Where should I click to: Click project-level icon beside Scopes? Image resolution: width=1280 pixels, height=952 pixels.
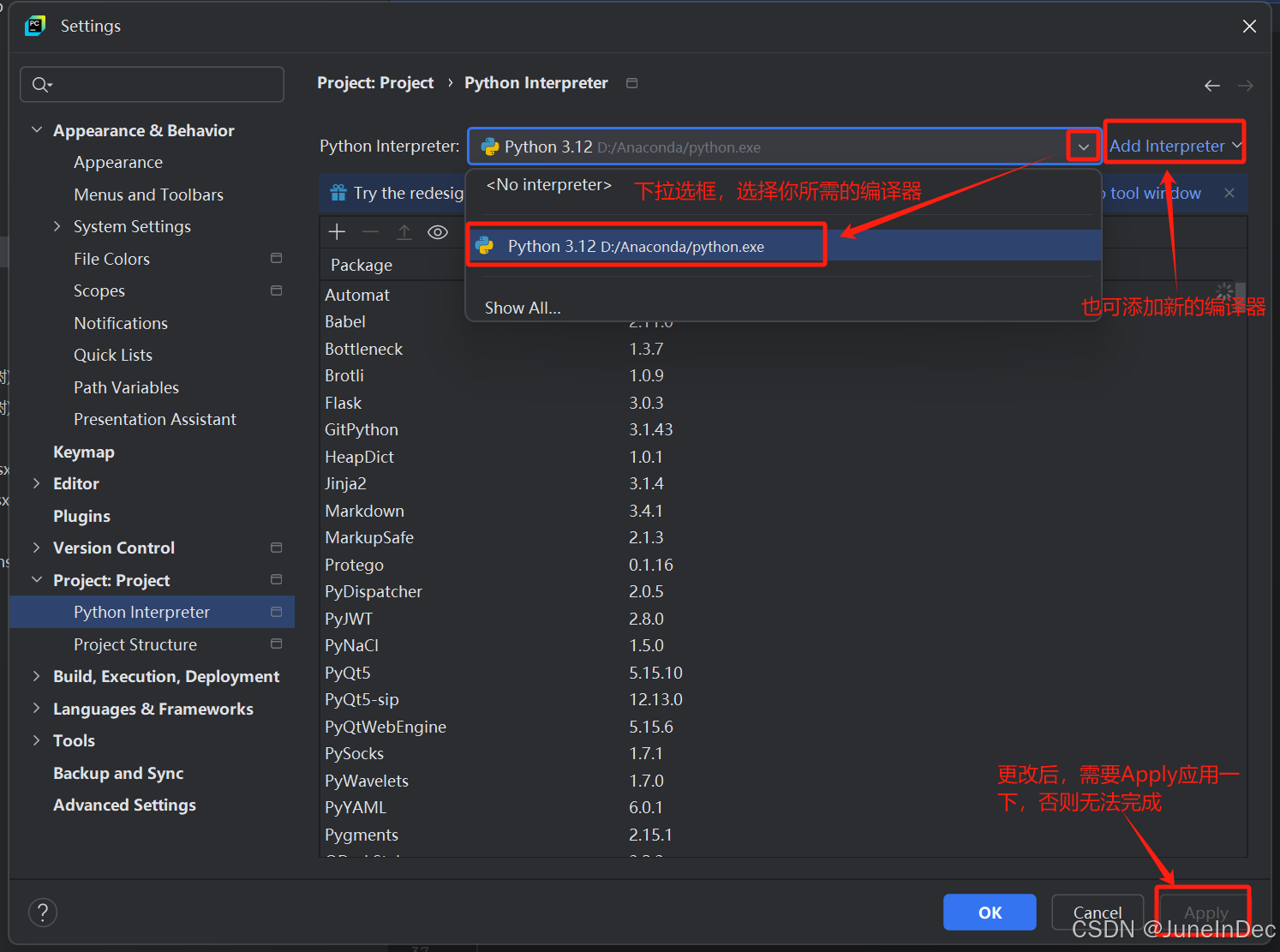276,290
